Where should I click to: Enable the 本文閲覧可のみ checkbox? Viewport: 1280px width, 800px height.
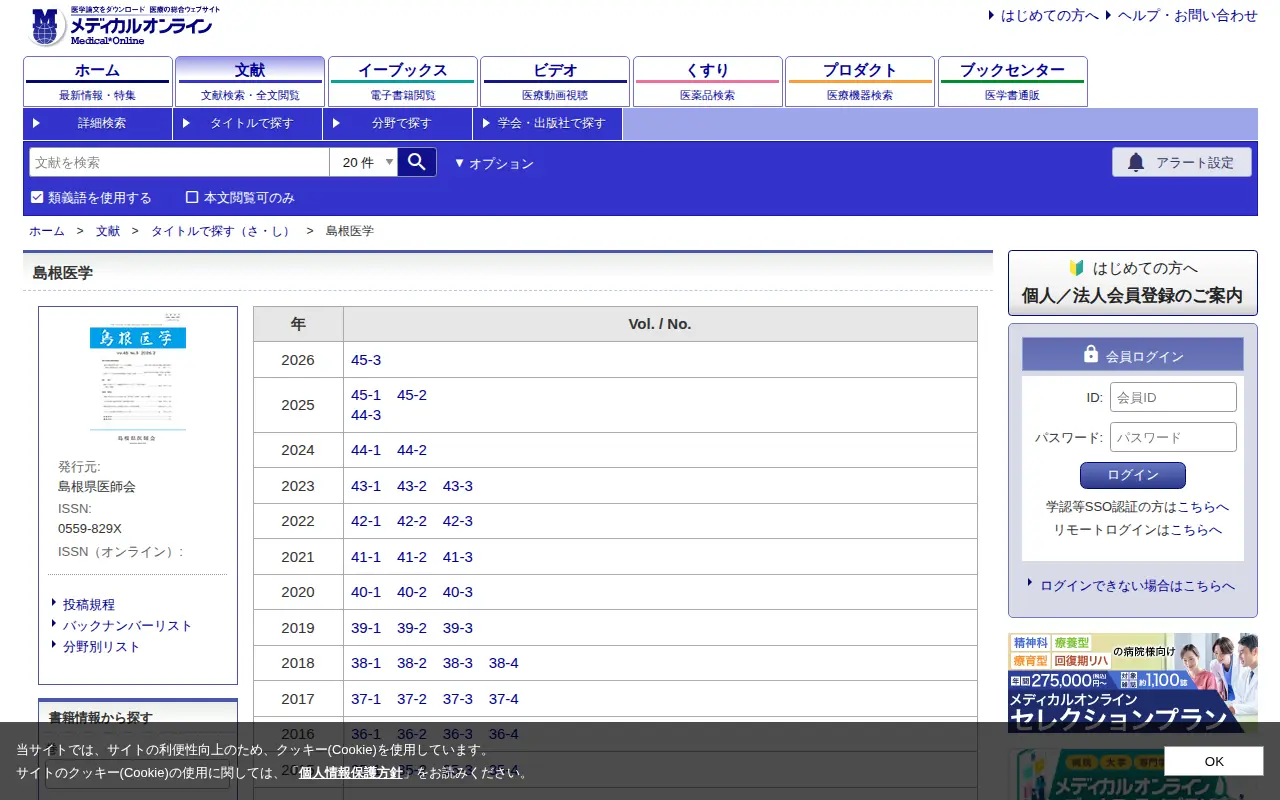tap(192, 197)
